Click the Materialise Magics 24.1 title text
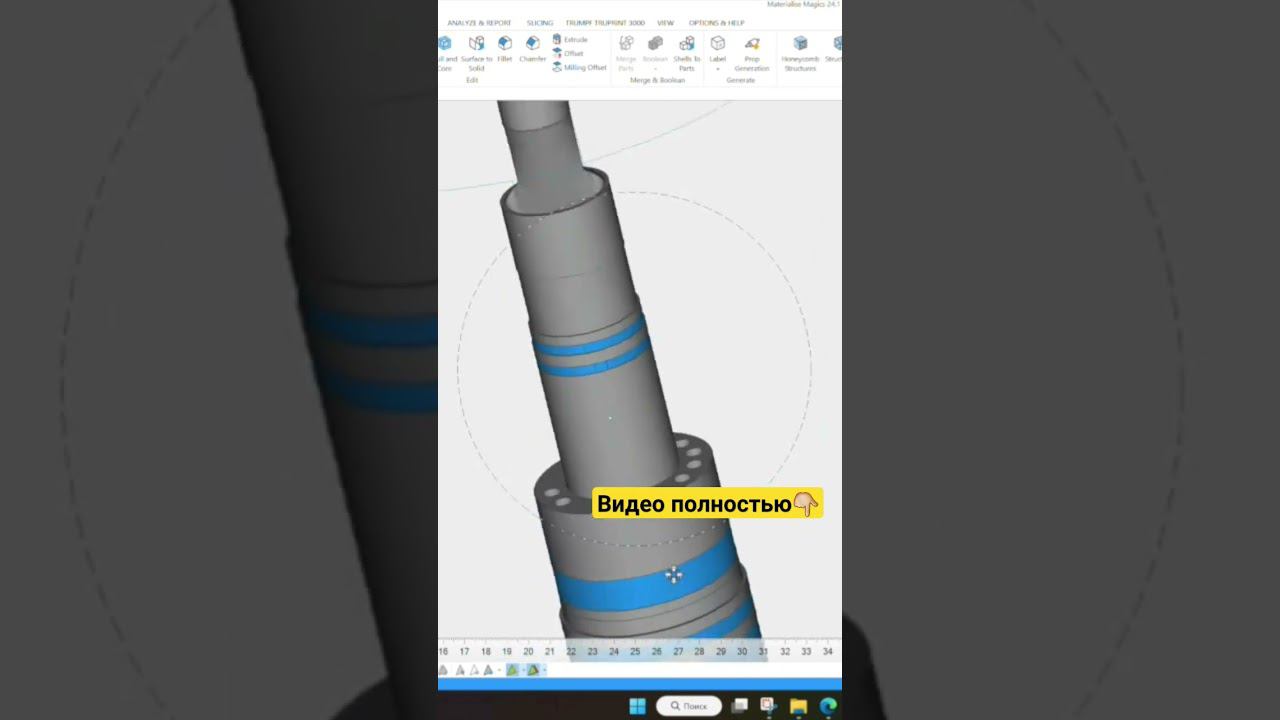The image size is (1280, 720). [803, 4]
